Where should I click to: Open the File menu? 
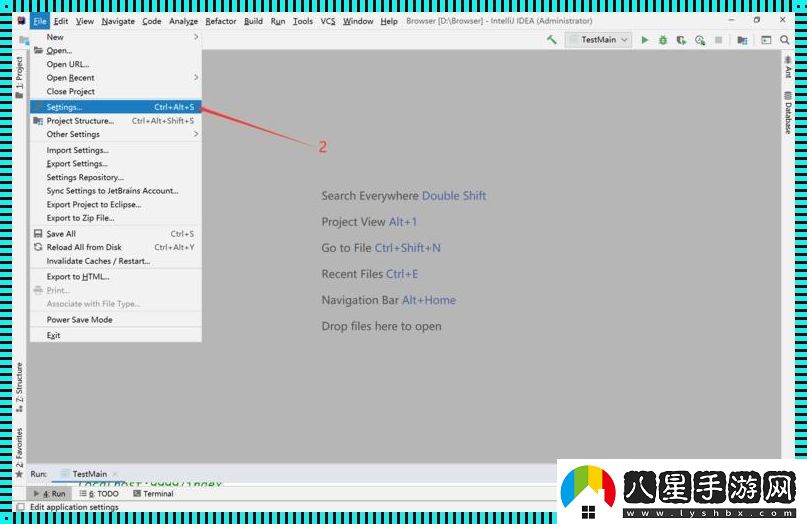[40, 21]
